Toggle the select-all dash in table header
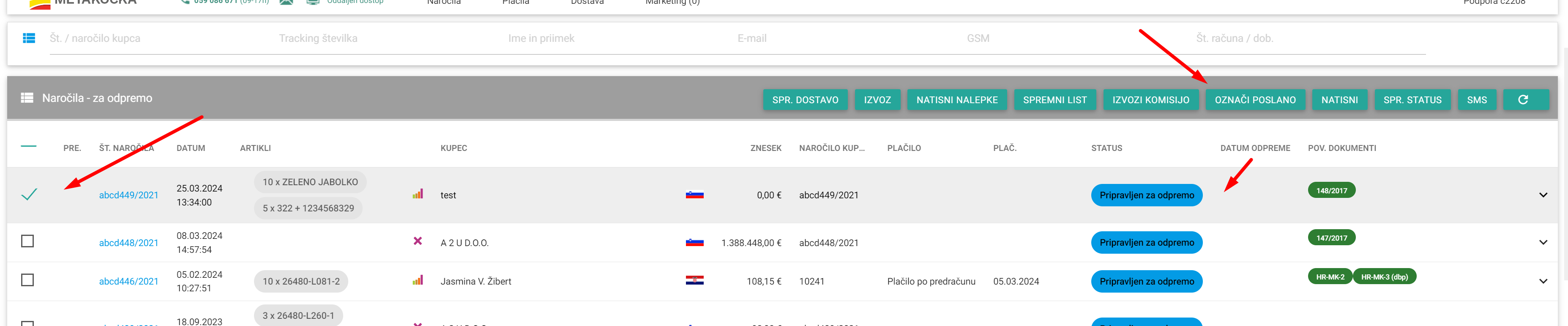 [x=29, y=147]
